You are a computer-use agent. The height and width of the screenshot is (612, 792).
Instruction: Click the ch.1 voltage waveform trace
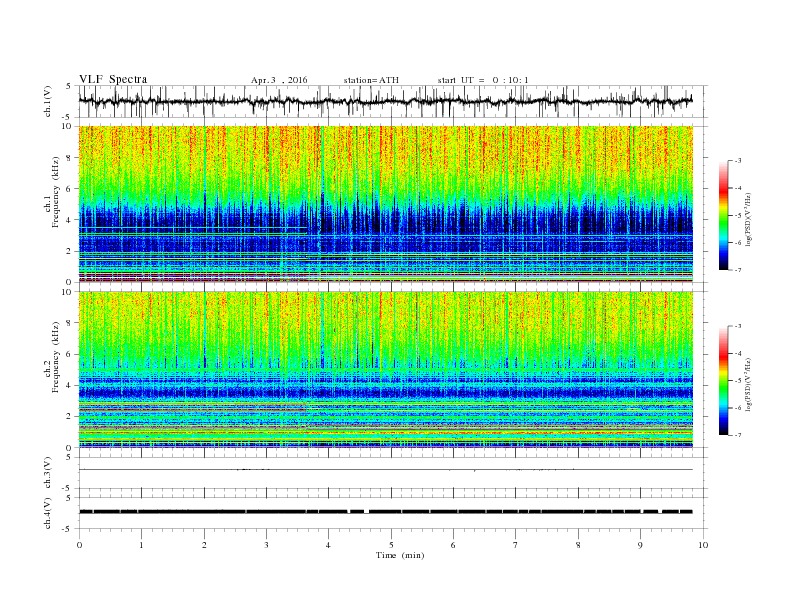(385, 101)
